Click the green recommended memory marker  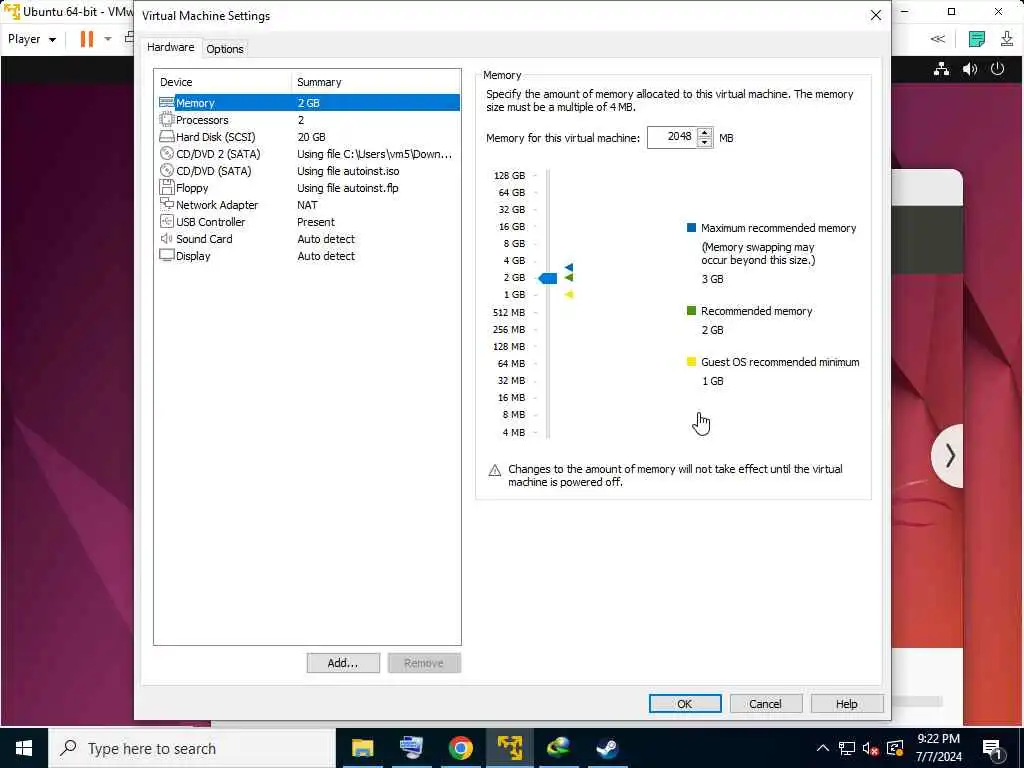[x=569, y=278]
